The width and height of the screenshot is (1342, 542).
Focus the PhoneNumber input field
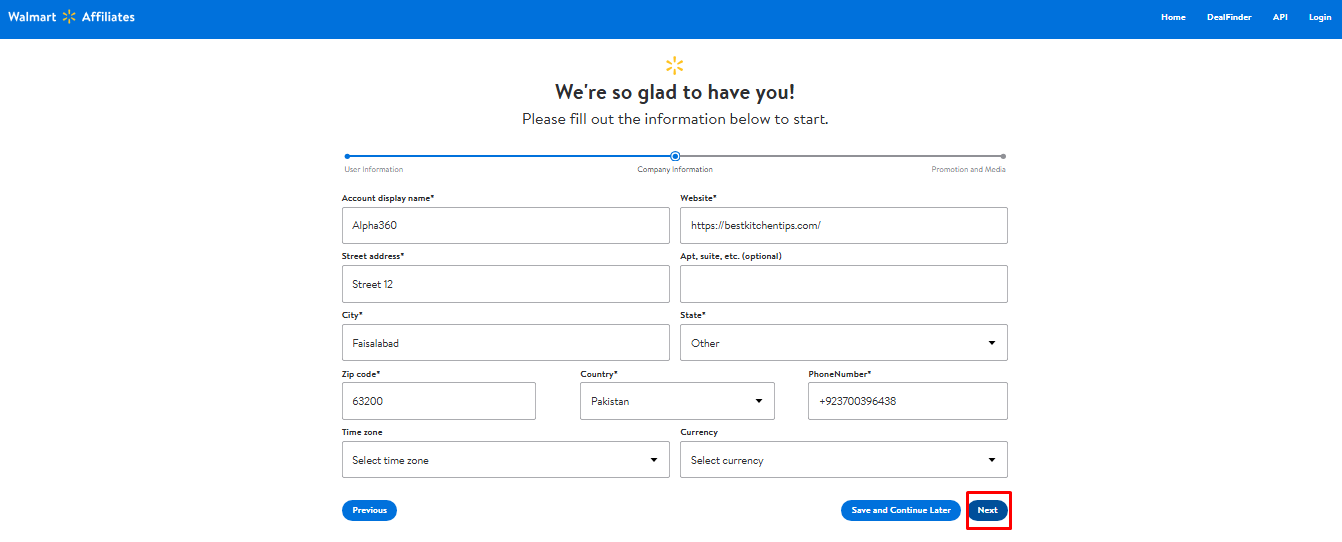(908, 401)
